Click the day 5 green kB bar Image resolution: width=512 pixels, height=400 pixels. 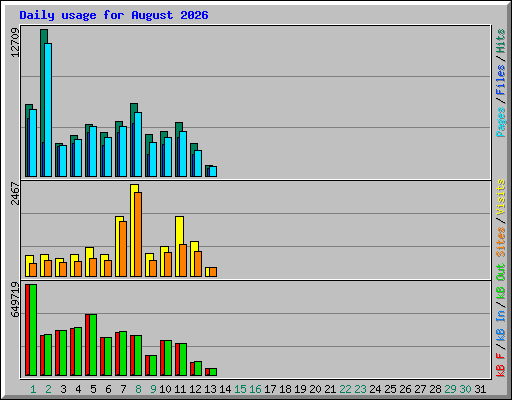pyautogui.click(x=93, y=345)
